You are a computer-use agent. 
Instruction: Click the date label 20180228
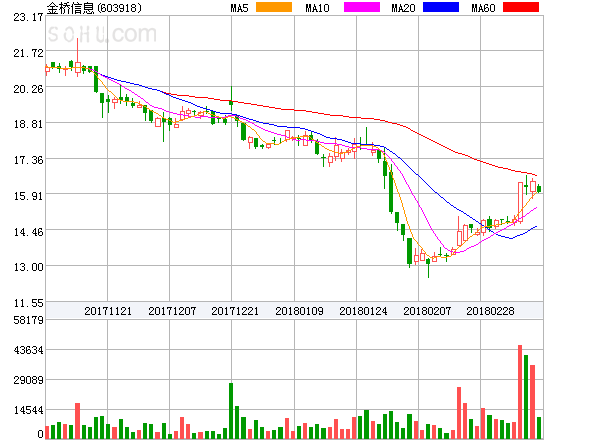490,311
